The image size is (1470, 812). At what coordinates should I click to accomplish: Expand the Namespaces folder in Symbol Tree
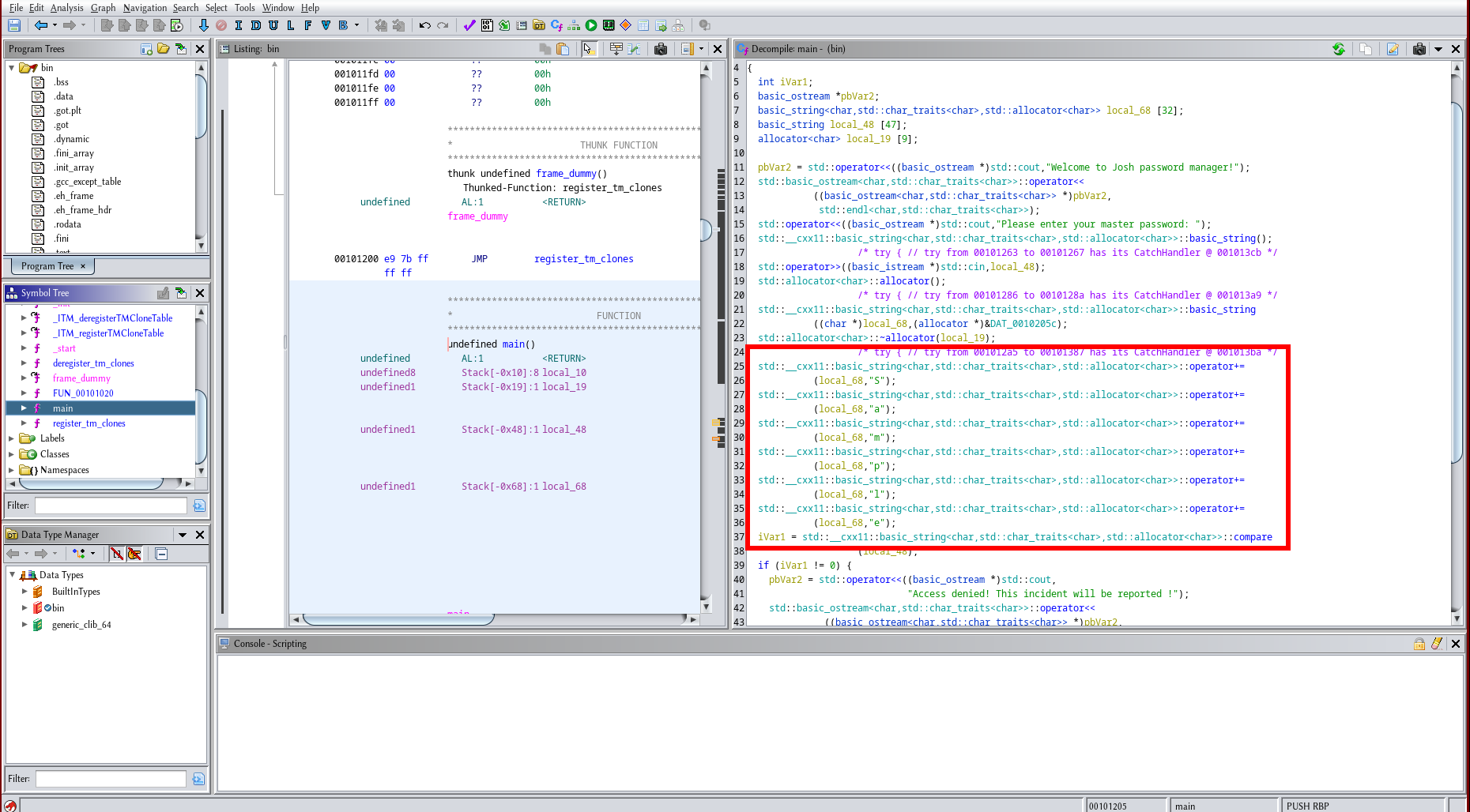11,470
